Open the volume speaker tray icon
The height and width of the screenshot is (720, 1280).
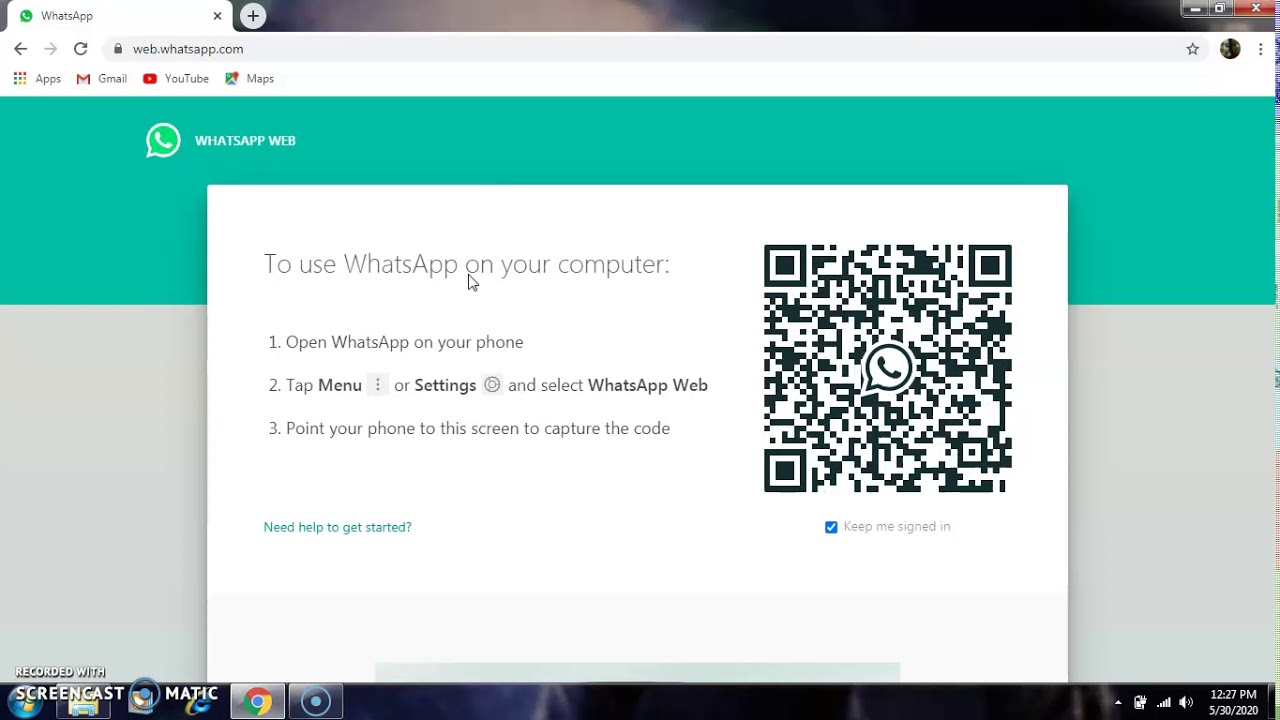(x=1186, y=702)
